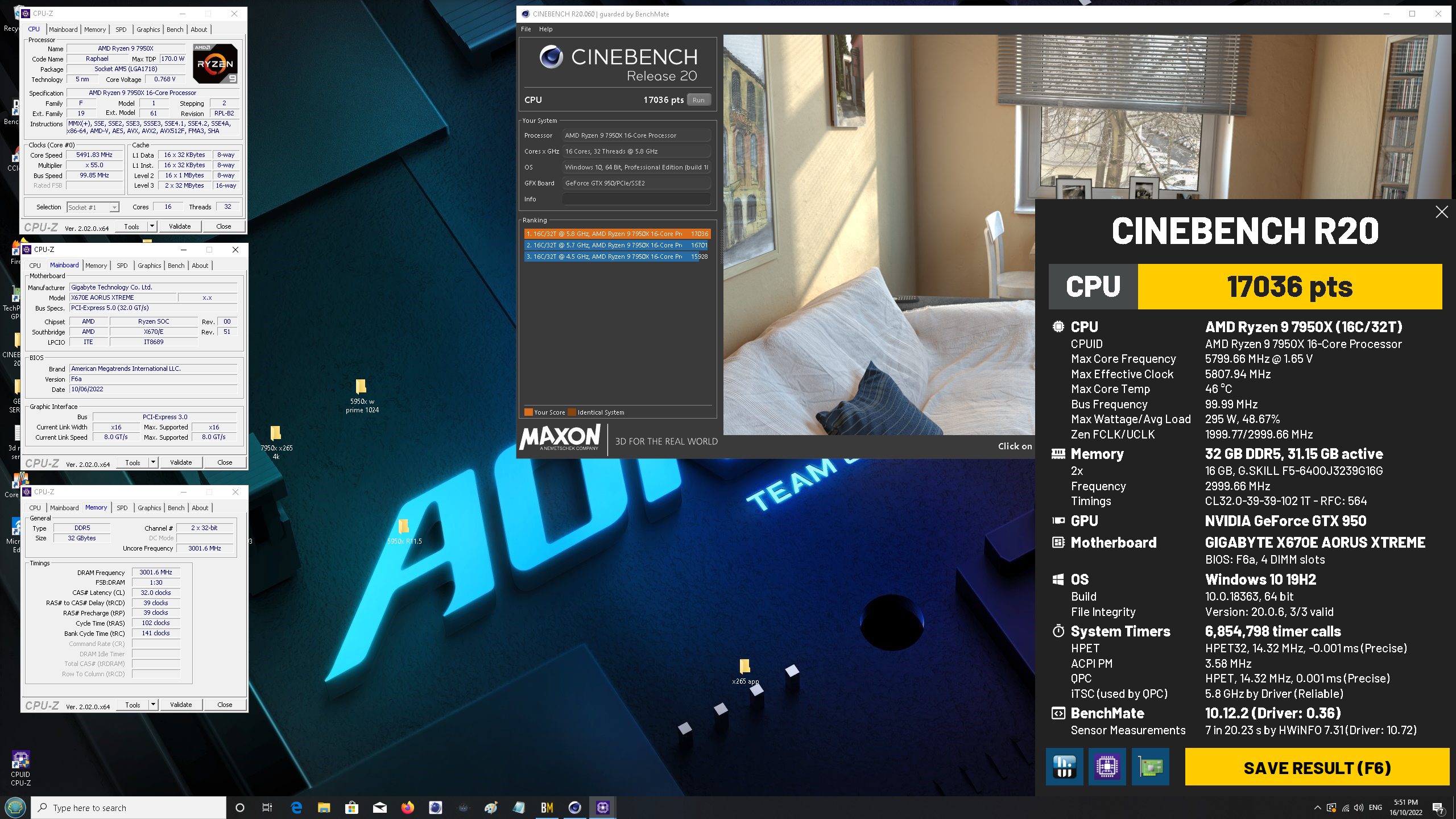Switch to CPU tab in Mainboard CPU-Z window
1456x819 pixels.
(35, 266)
